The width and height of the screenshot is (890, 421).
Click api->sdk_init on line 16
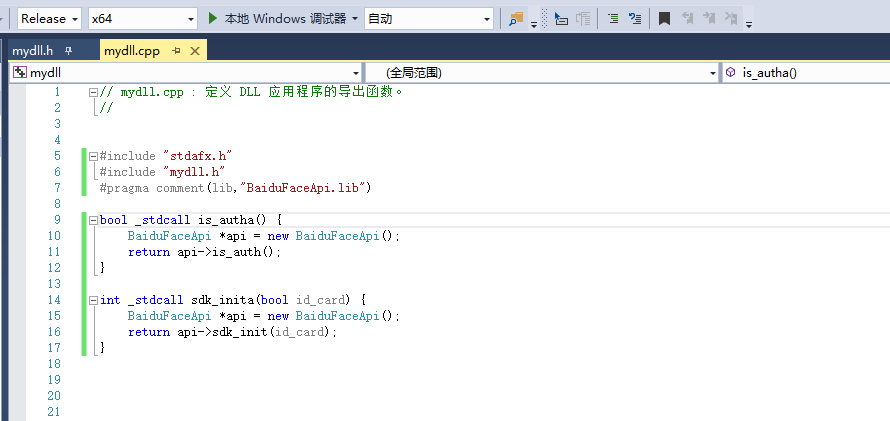(x=222, y=332)
